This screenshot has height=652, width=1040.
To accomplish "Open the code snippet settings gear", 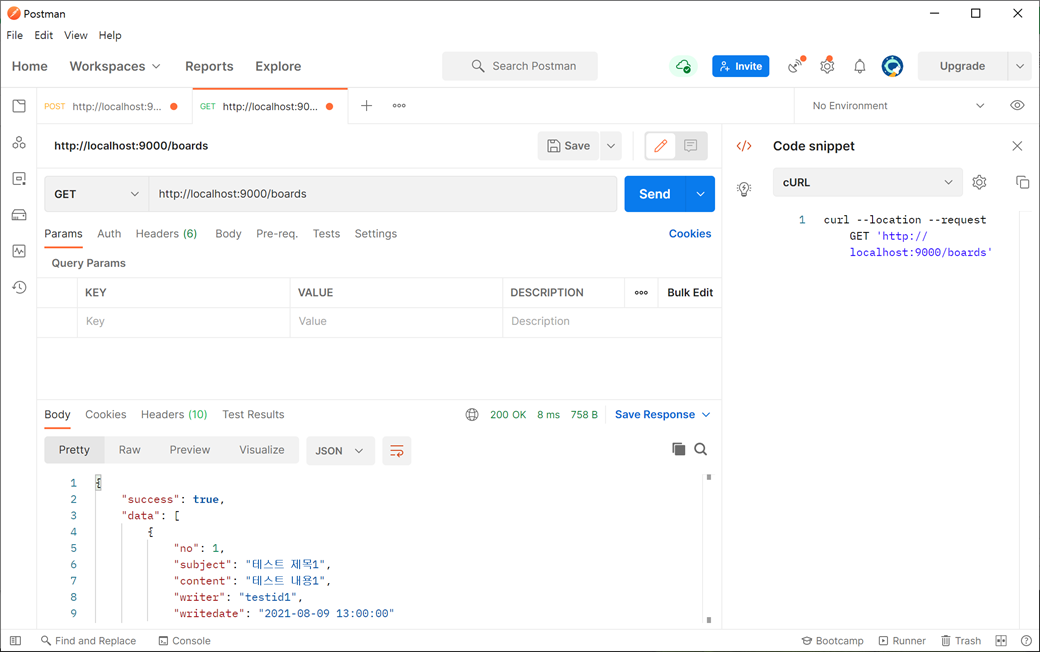I will click(979, 182).
